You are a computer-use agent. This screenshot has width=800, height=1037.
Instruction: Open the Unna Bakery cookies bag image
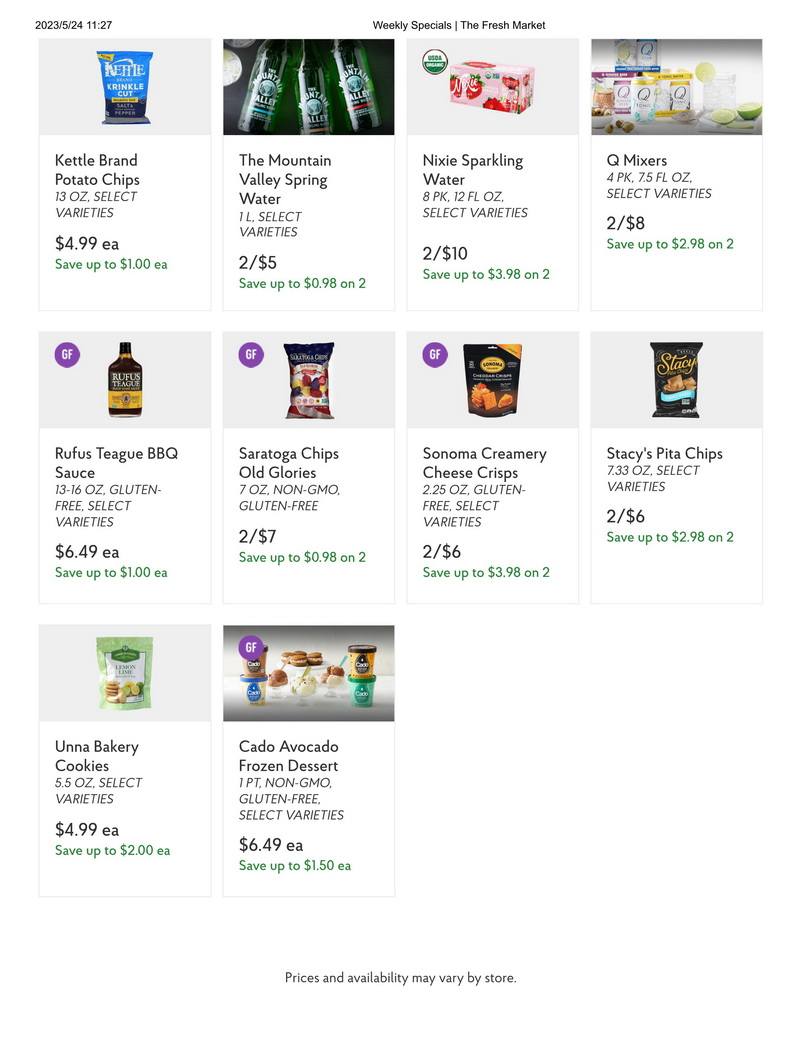click(x=125, y=673)
